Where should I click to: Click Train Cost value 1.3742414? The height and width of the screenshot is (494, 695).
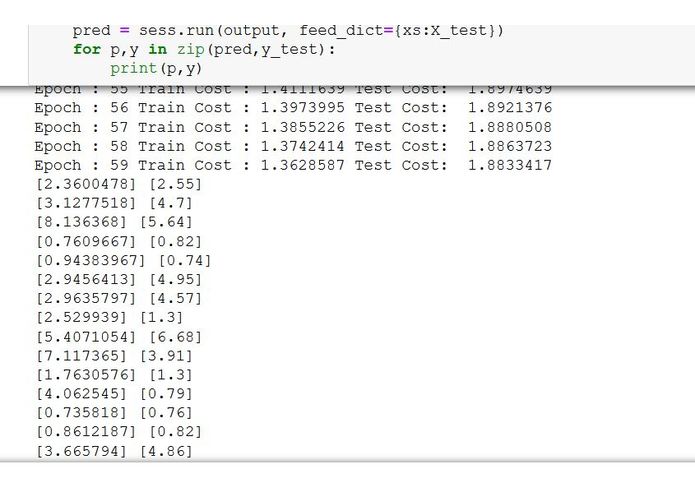[x=303, y=146]
